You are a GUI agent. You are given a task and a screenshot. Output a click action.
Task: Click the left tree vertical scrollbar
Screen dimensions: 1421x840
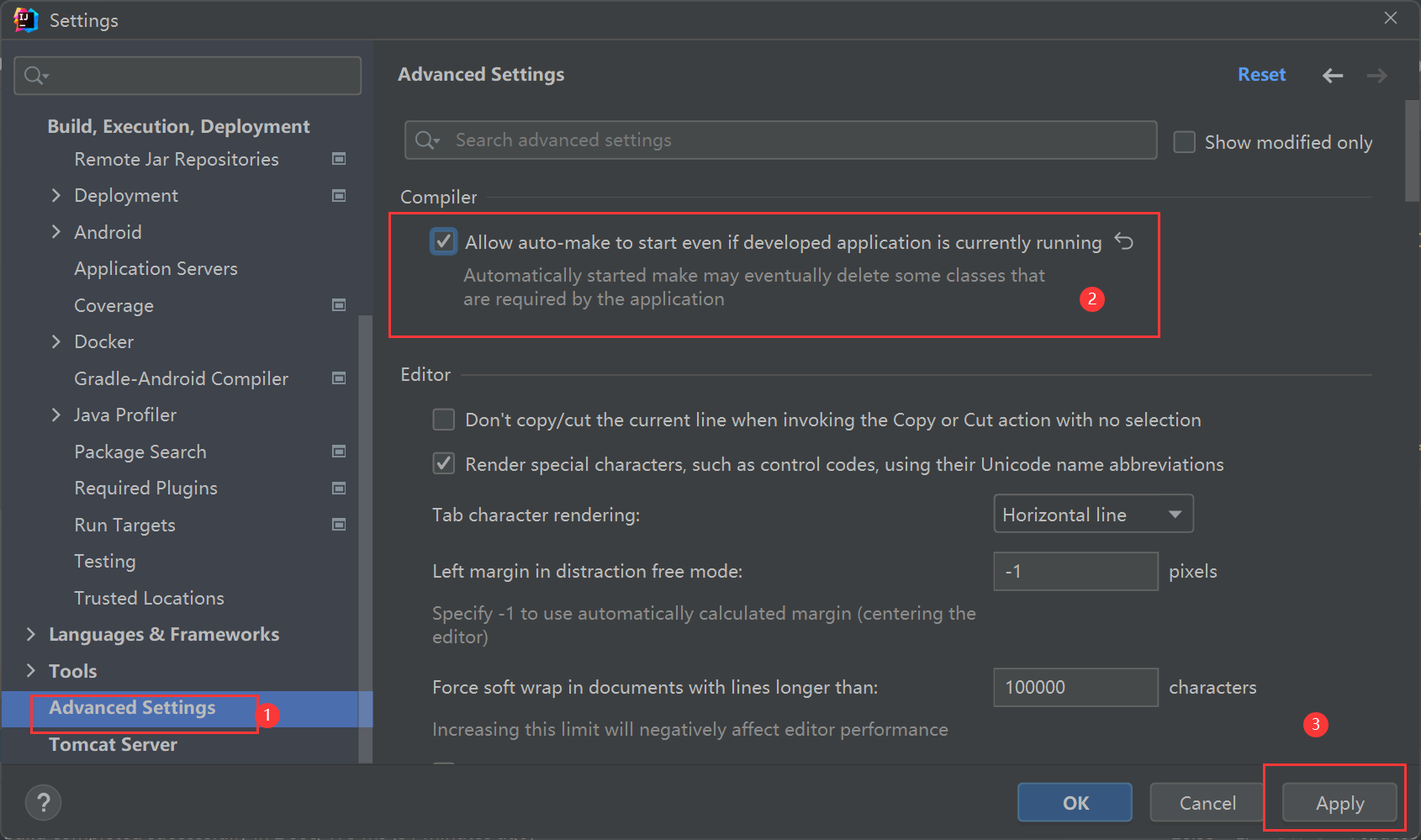click(365, 538)
